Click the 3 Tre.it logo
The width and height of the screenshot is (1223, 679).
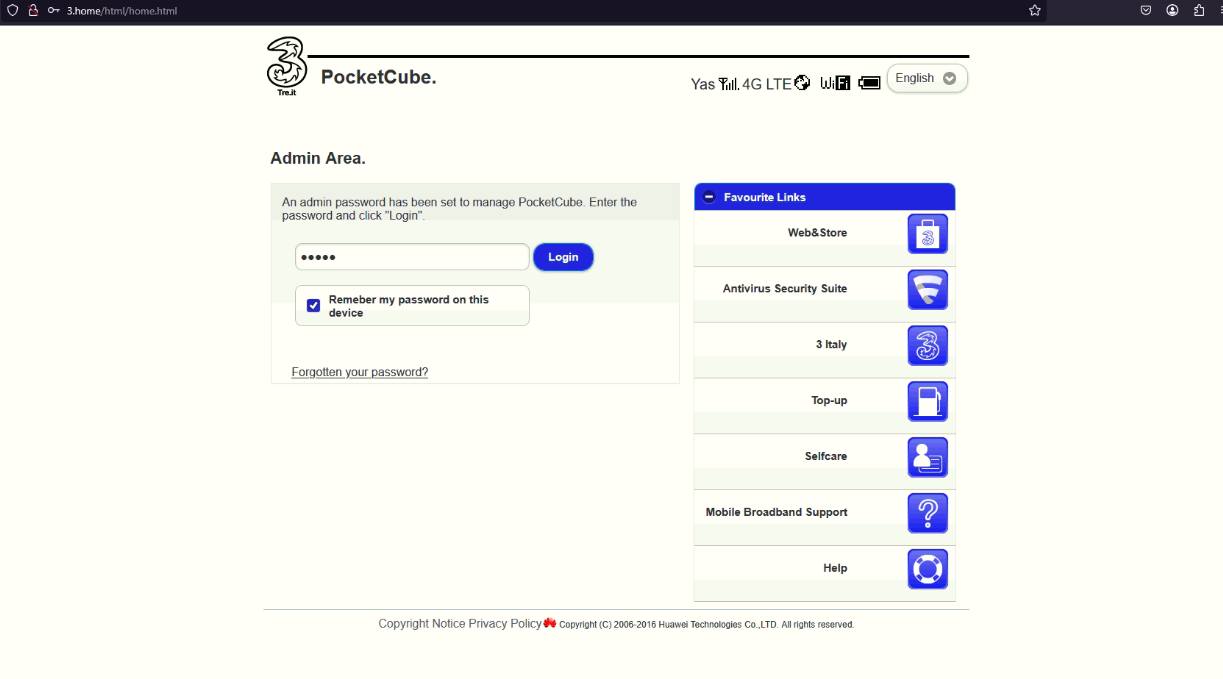(287, 66)
